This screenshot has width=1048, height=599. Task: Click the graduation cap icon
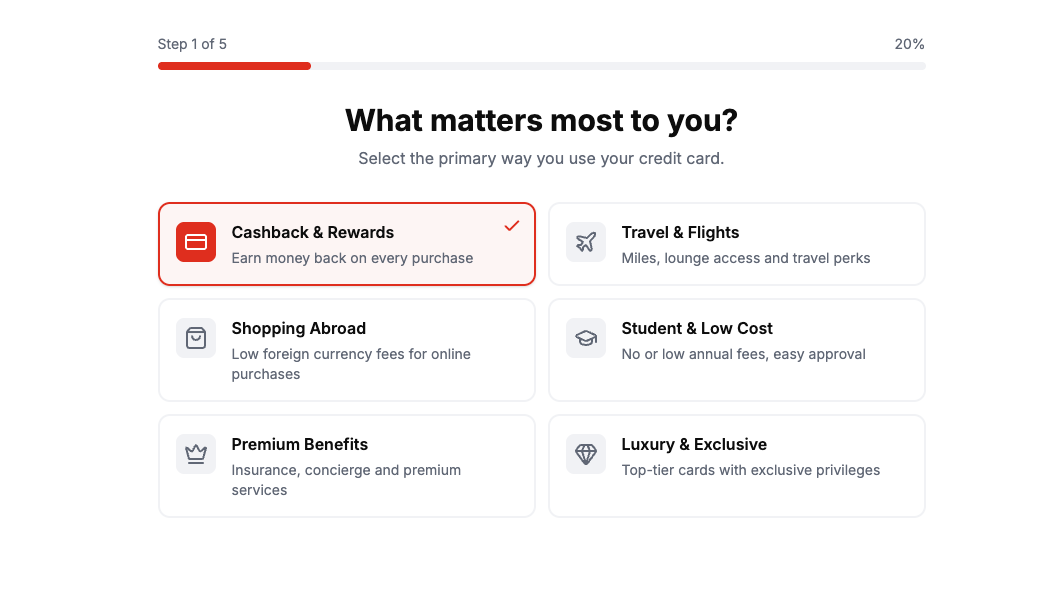click(x=586, y=338)
